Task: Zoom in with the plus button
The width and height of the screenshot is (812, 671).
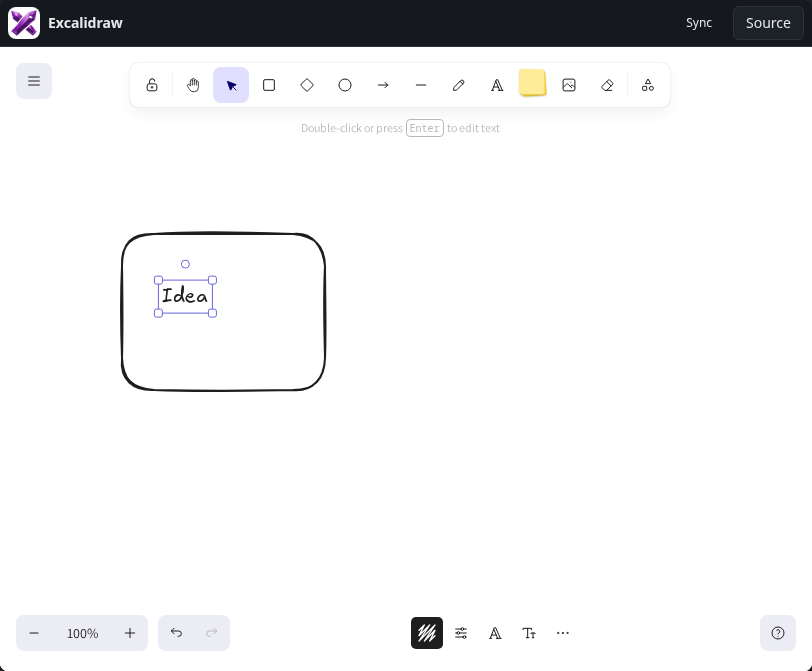Action: pyautogui.click(x=130, y=633)
